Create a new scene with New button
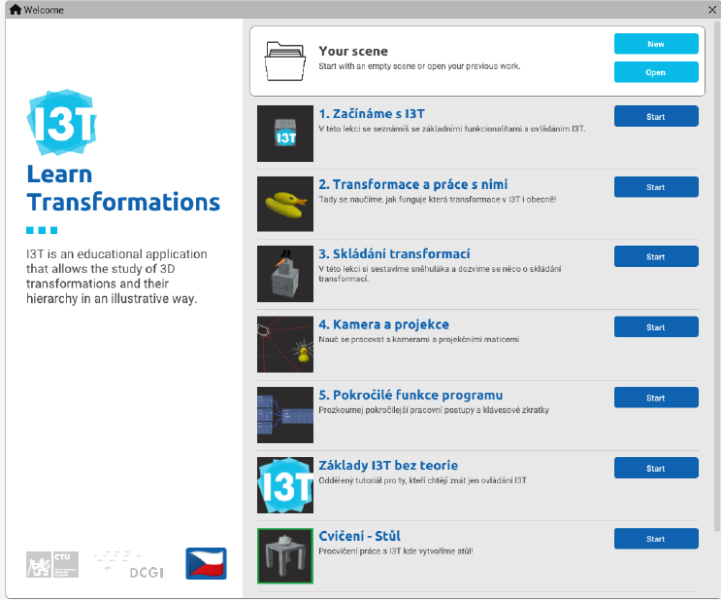This screenshot has width=721, height=600. tap(655, 44)
